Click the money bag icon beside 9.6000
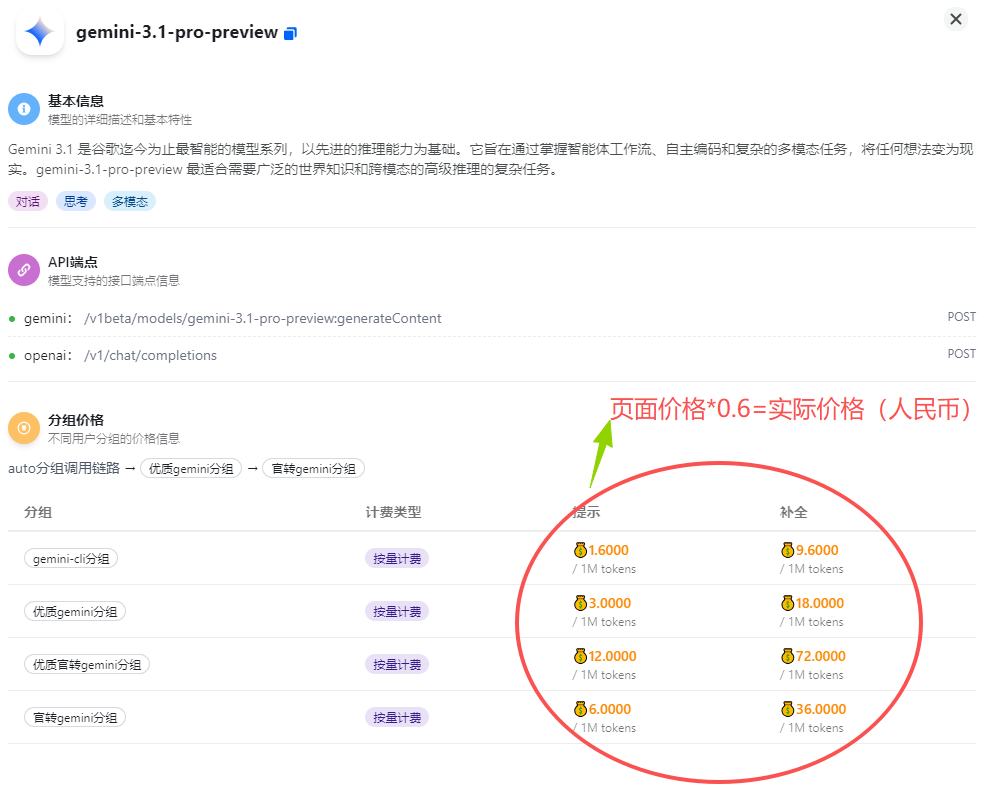 788,550
